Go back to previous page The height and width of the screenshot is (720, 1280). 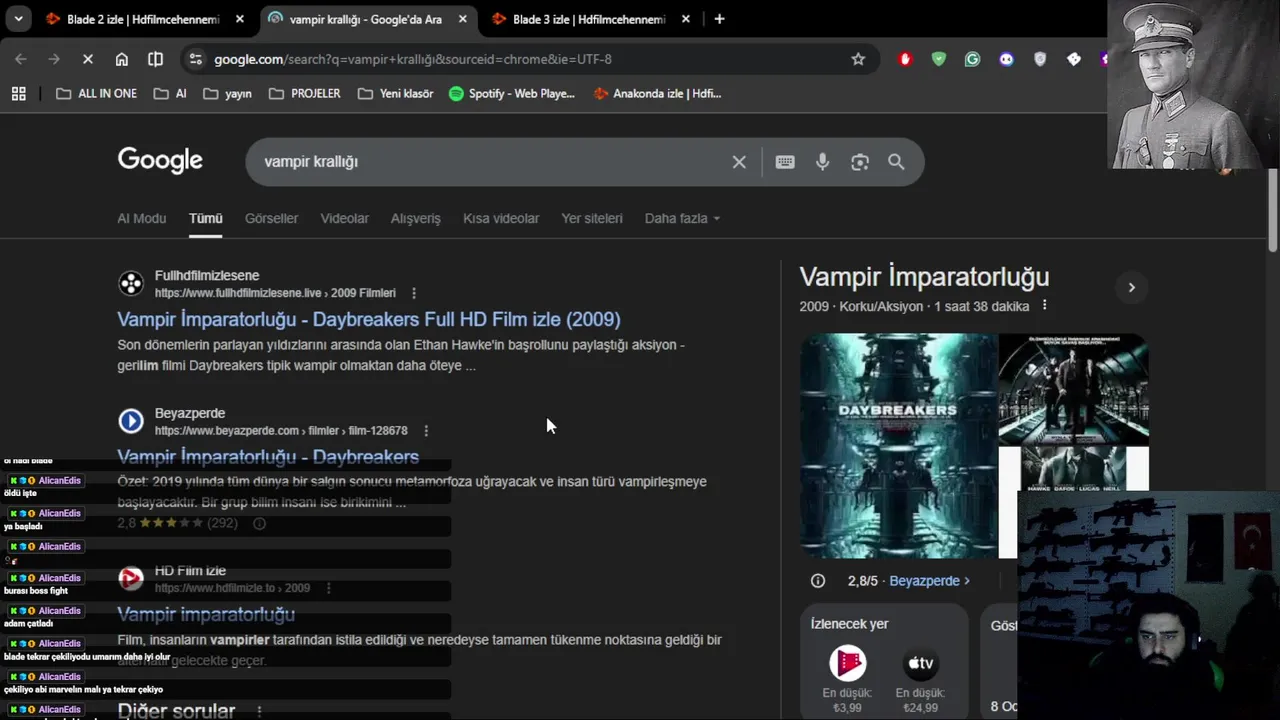(21, 59)
